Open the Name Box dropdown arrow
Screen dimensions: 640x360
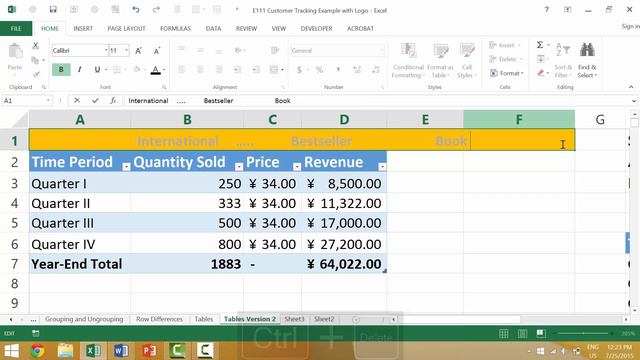point(48,100)
